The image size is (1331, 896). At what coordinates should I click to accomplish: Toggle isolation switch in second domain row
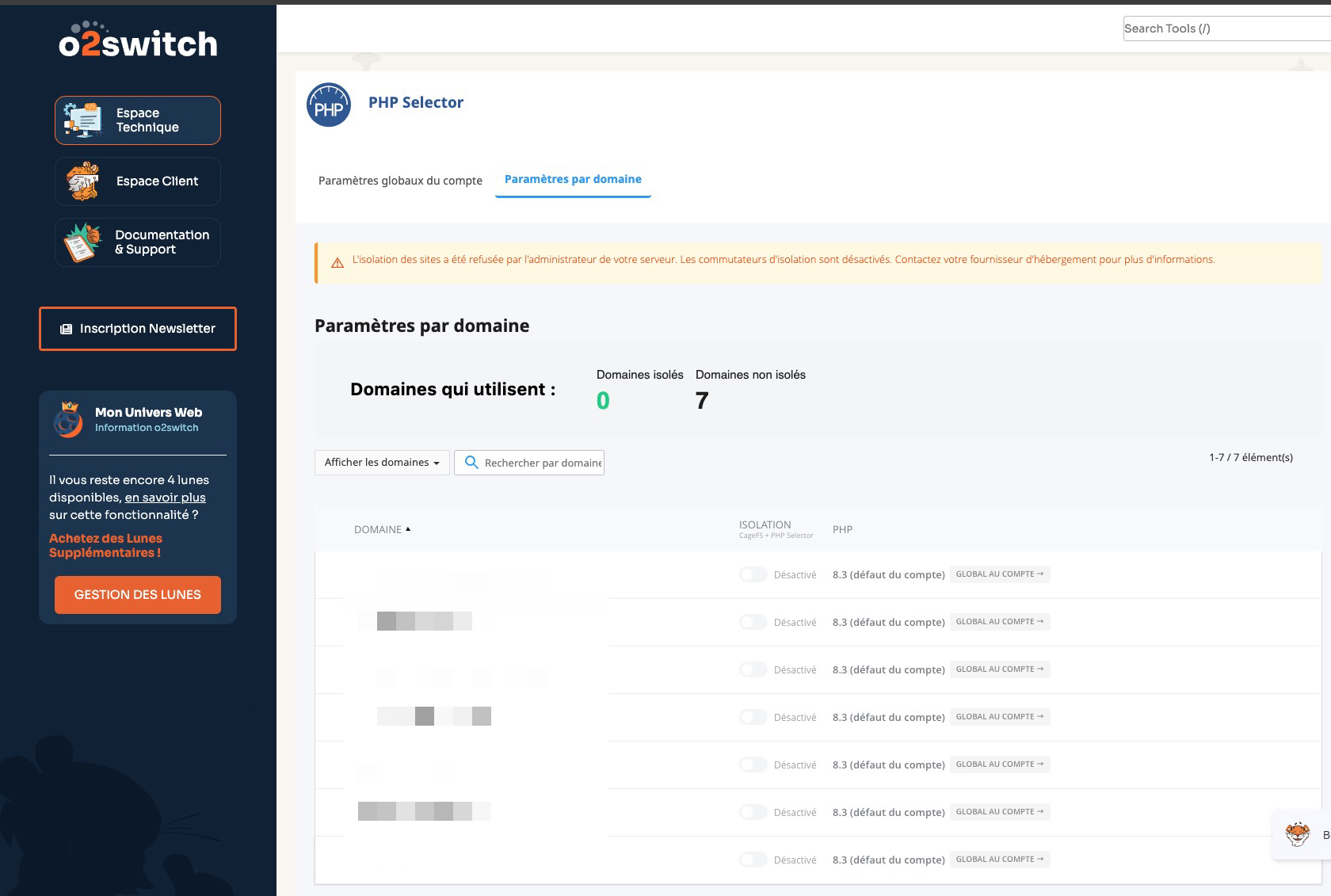tap(753, 622)
